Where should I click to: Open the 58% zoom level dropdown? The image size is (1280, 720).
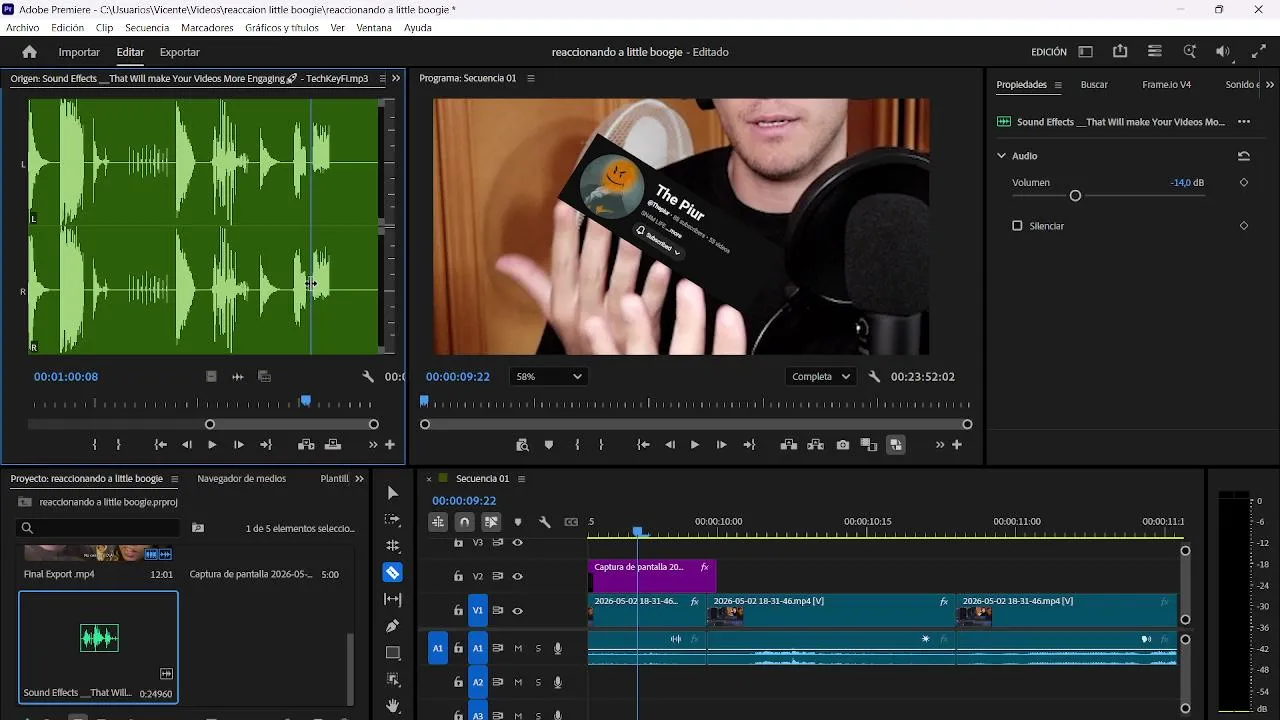(548, 377)
